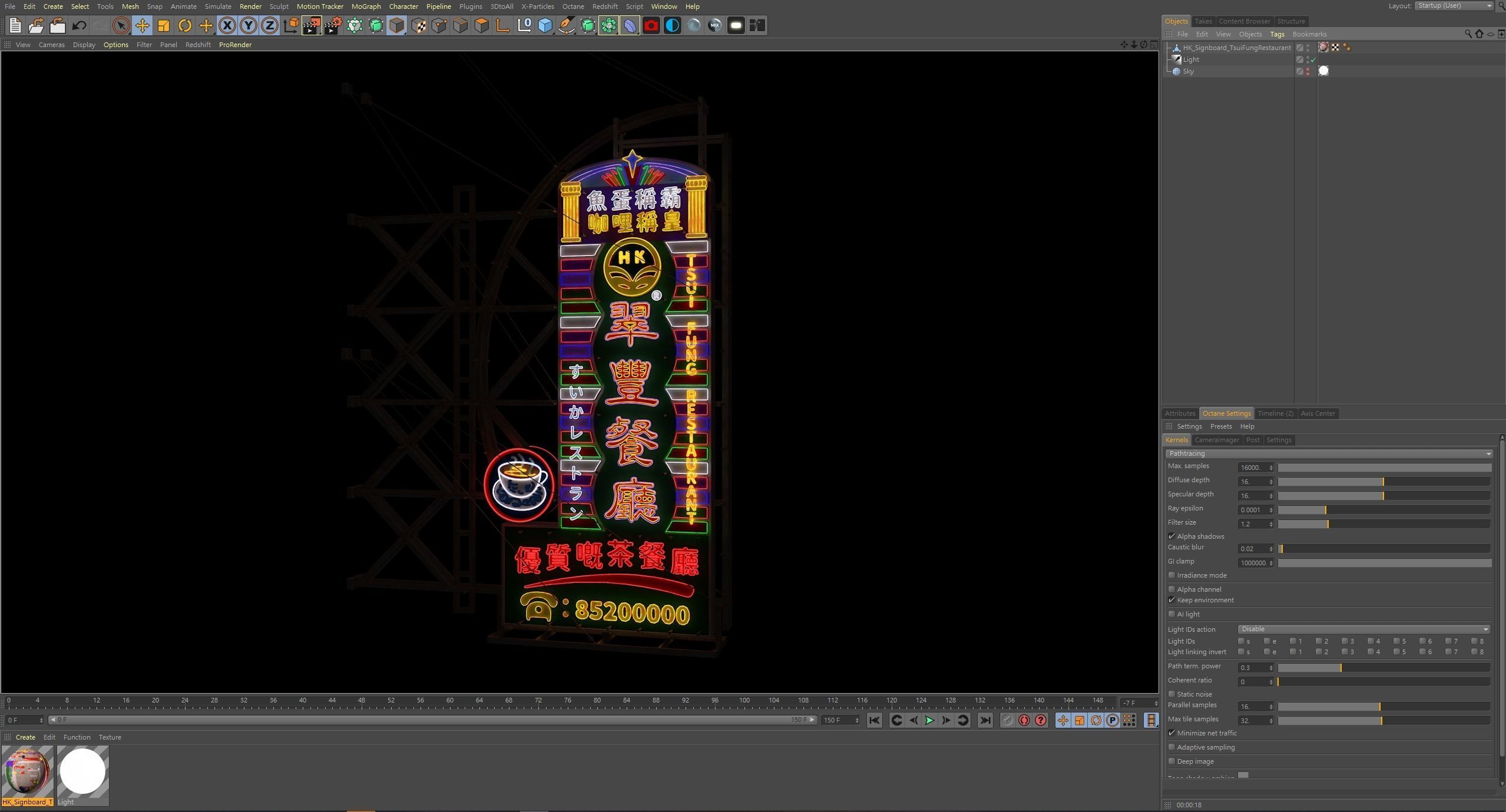Enable Irradiance mode checkbox
This screenshot has height=812, width=1506.
(x=1171, y=575)
